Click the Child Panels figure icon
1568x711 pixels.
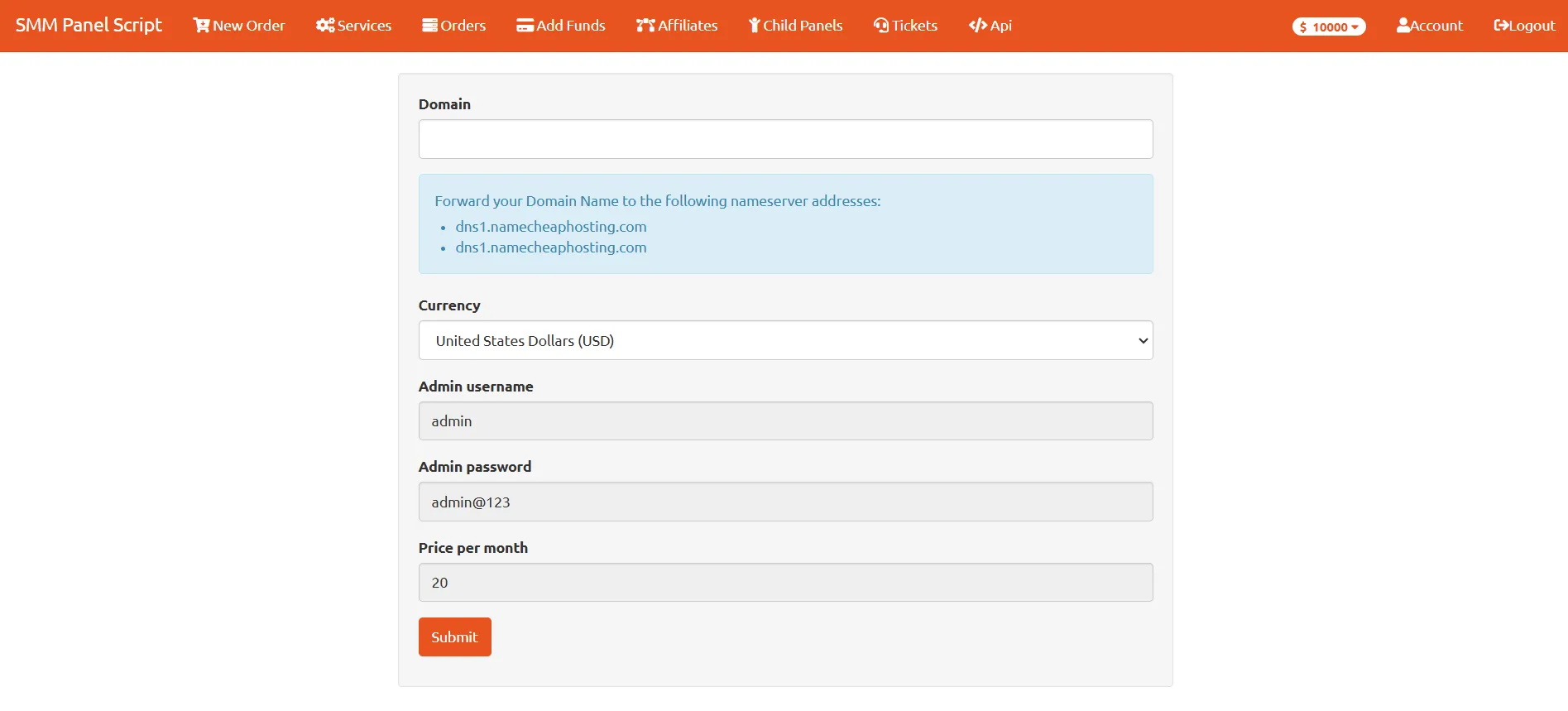point(754,26)
